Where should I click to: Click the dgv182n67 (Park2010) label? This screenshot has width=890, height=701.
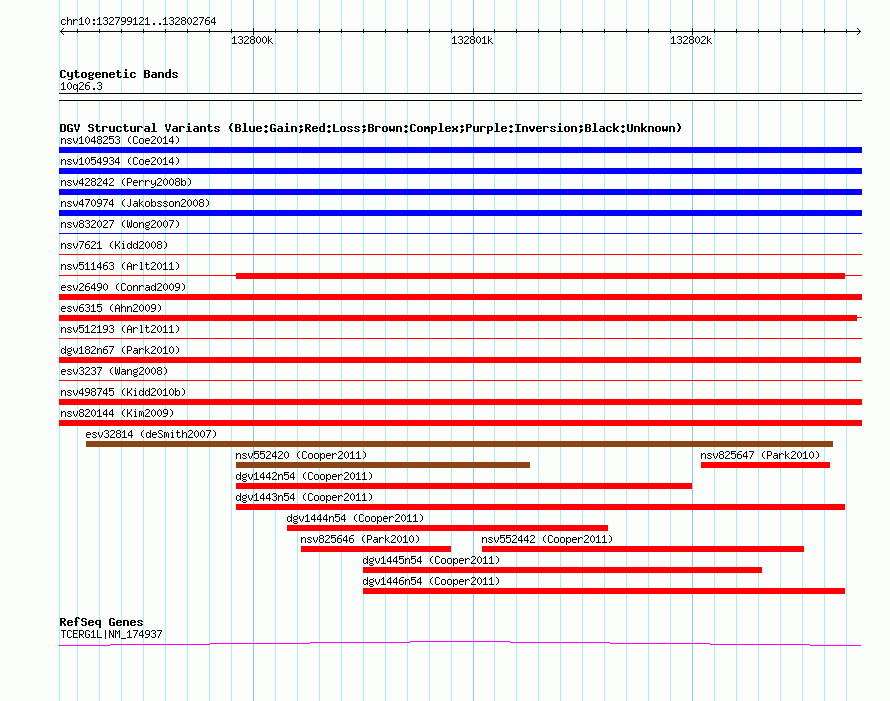[120, 350]
